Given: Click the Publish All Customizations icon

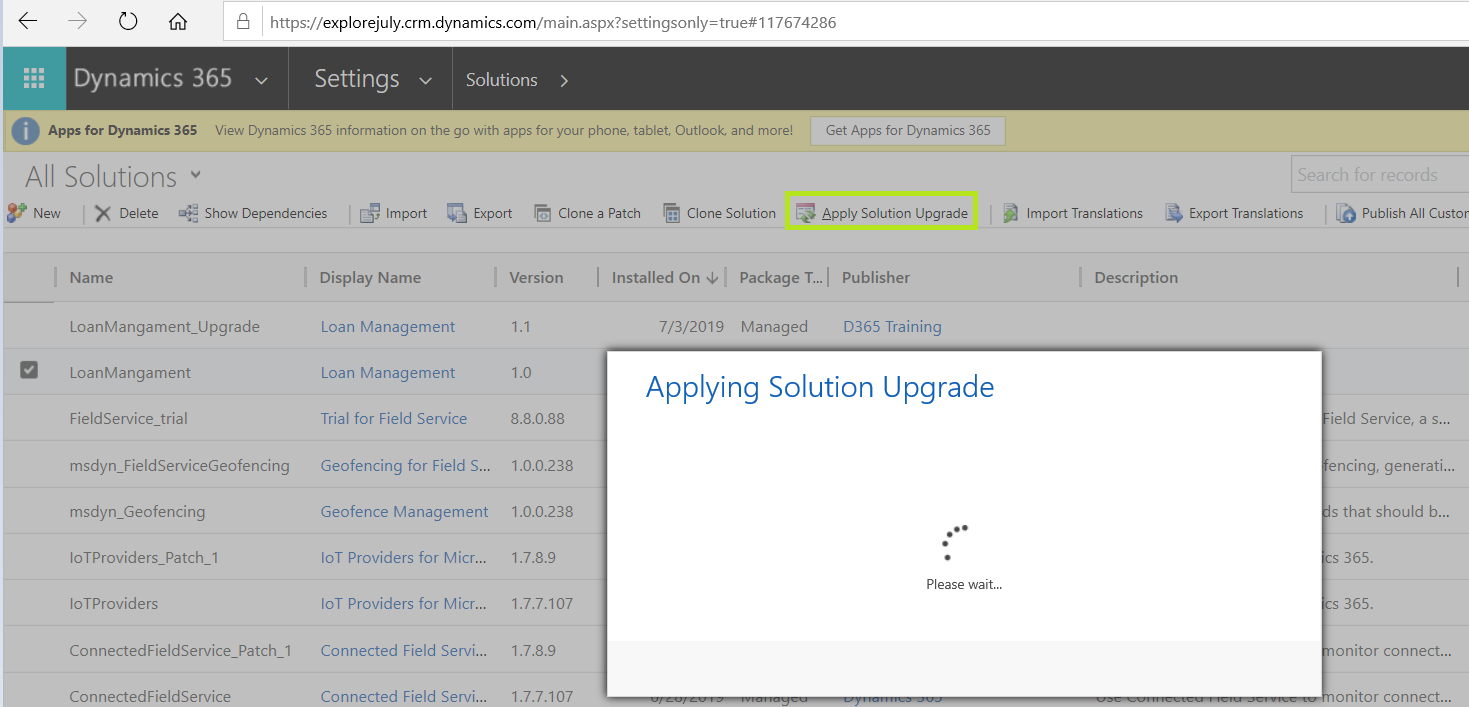Looking at the screenshot, I should (1346, 213).
